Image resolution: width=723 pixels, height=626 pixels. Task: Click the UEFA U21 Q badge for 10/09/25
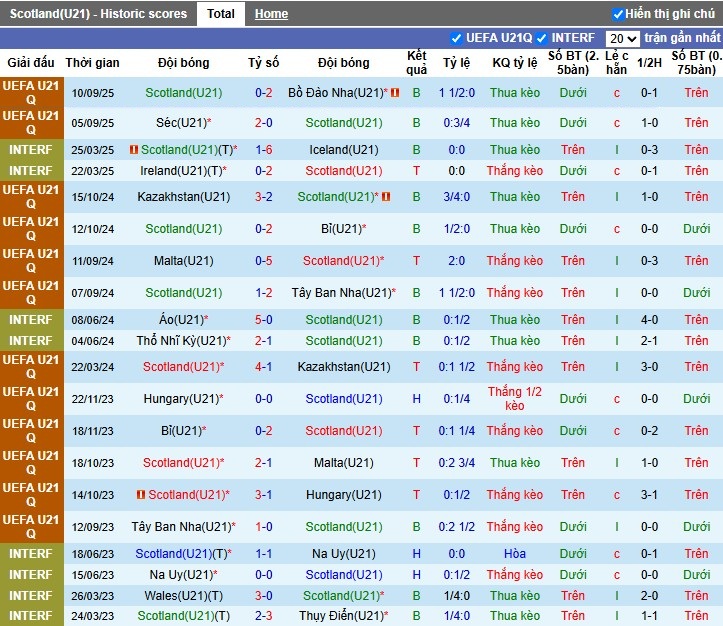[31, 93]
